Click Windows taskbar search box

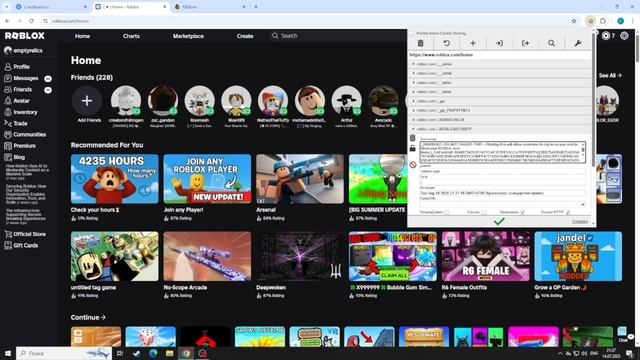[64, 353]
